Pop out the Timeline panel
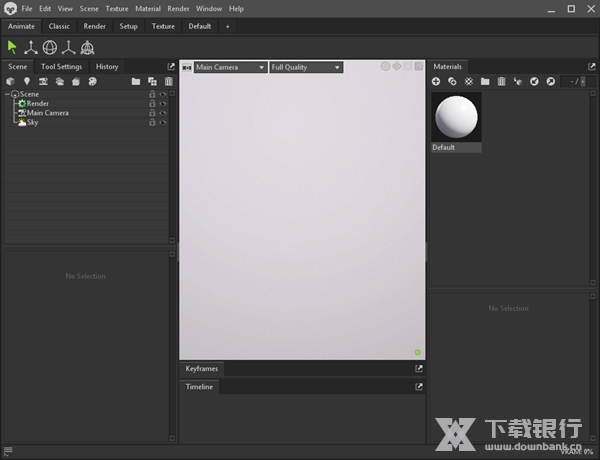This screenshot has height=460, width=600. [419, 387]
